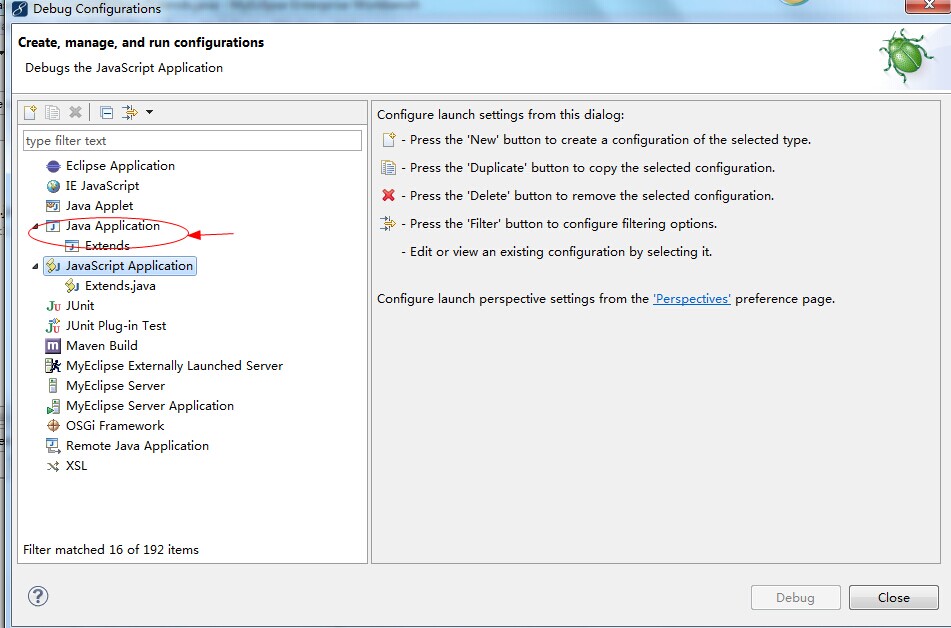Click the Remote Java Application icon
Image resolution: width=951 pixels, height=628 pixels.
click(x=53, y=446)
